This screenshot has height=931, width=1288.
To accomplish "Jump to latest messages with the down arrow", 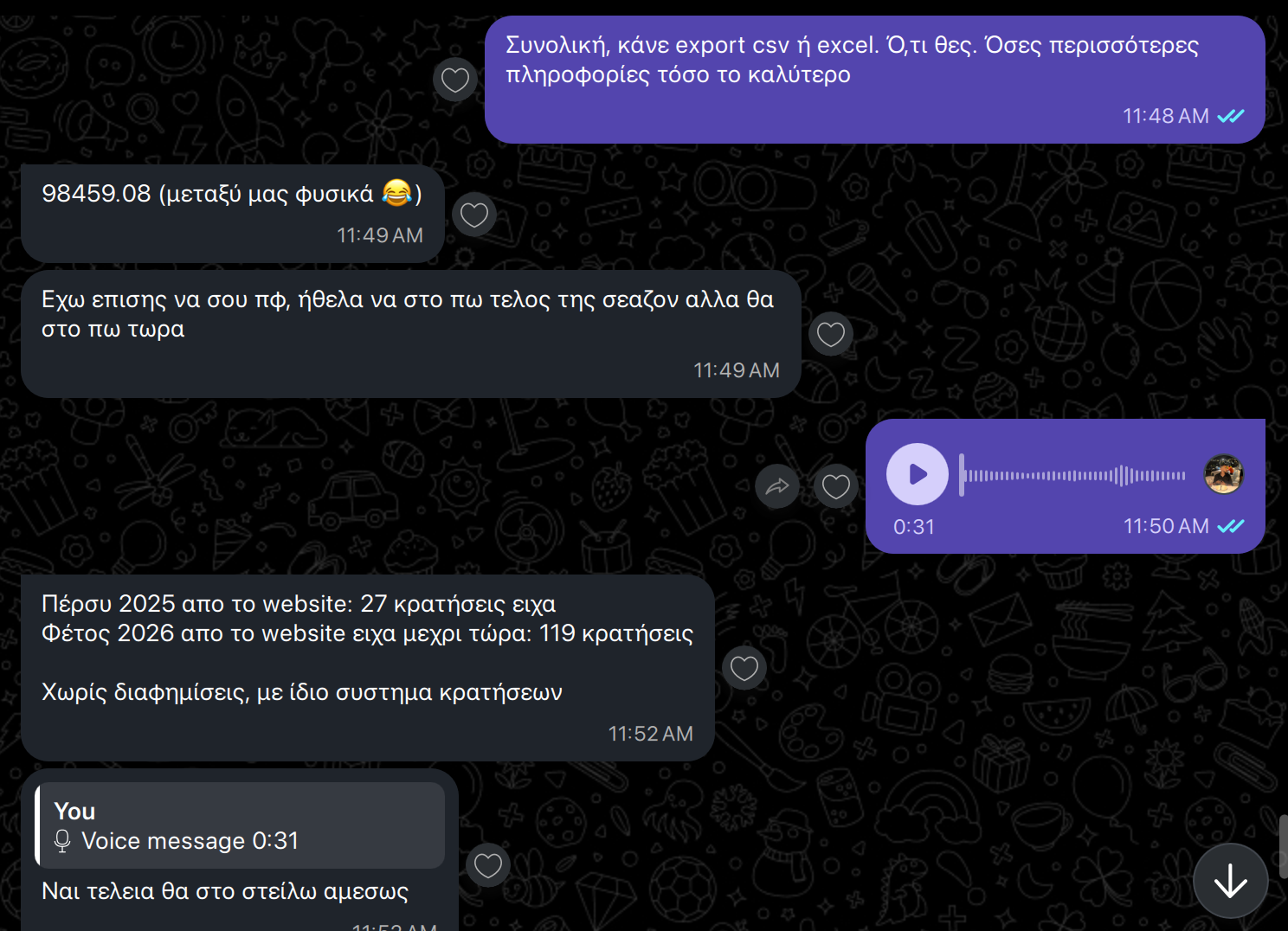I will pyautogui.click(x=1231, y=882).
